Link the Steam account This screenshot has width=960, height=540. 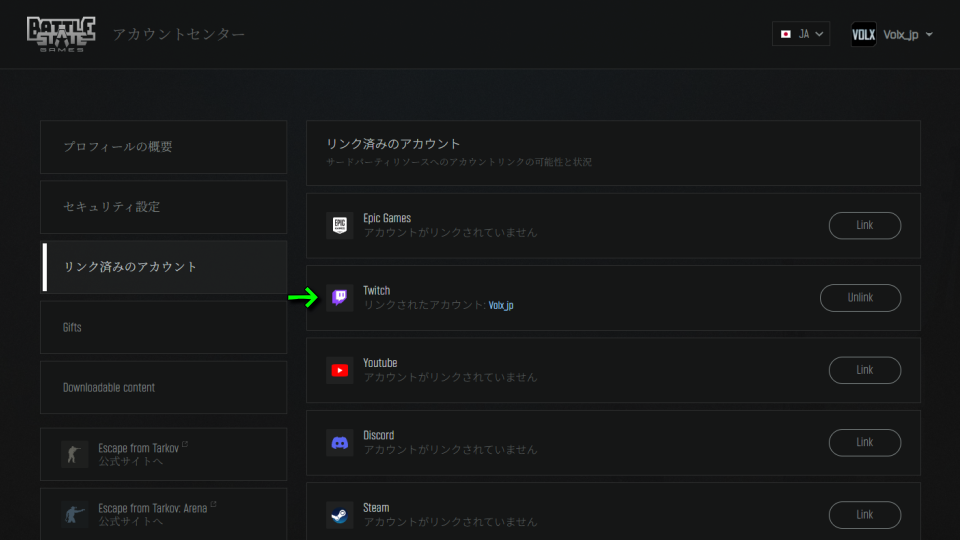[864, 514]
